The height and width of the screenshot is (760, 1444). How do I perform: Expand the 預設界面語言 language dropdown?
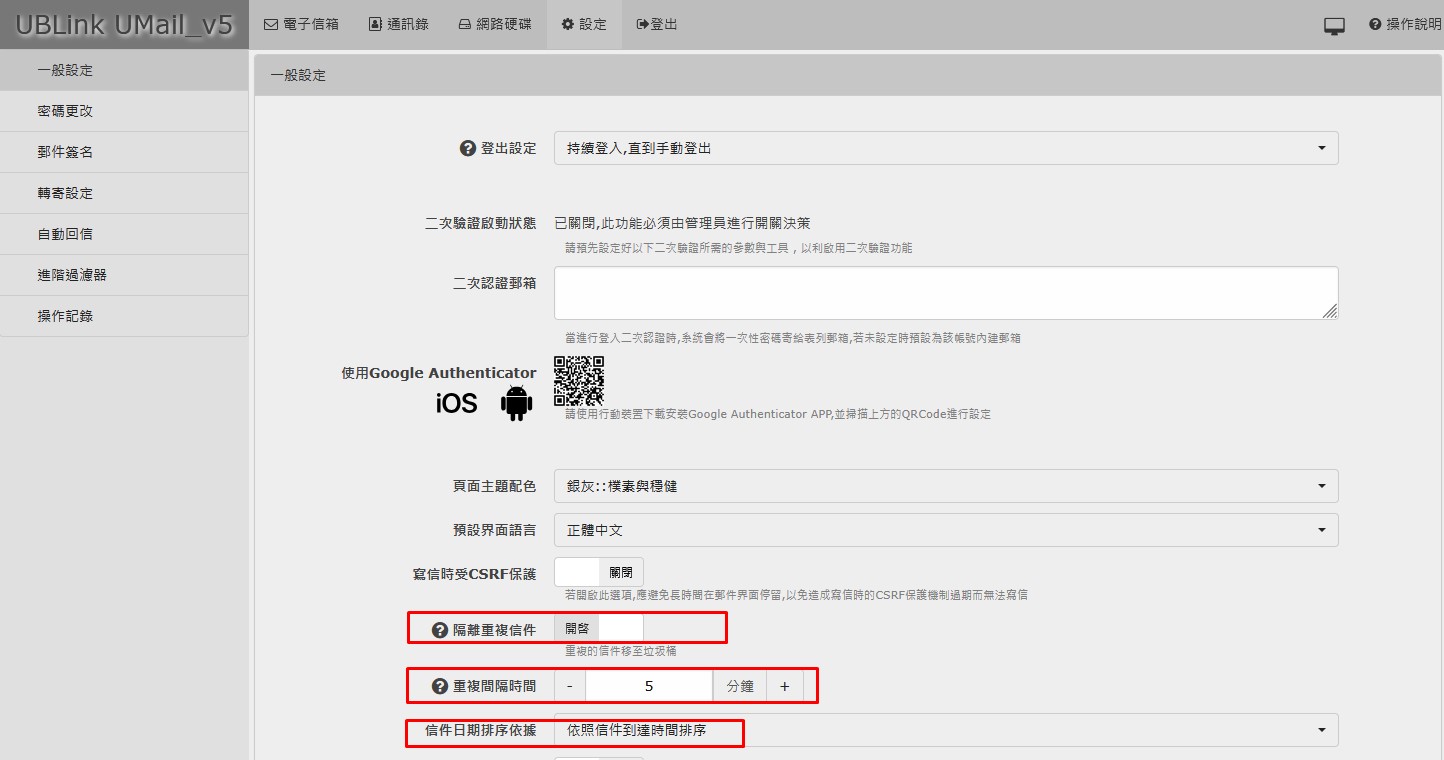[x=945, y=530]
